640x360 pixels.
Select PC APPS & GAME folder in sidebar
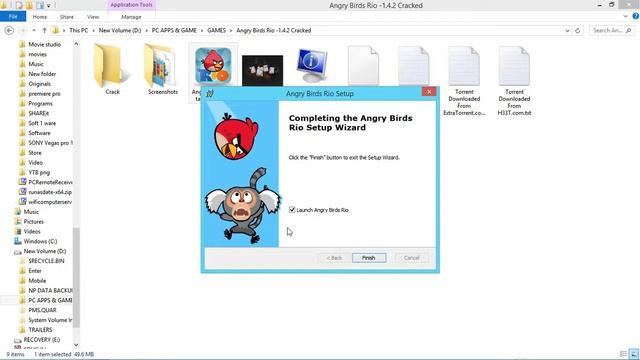click(50, 300)
